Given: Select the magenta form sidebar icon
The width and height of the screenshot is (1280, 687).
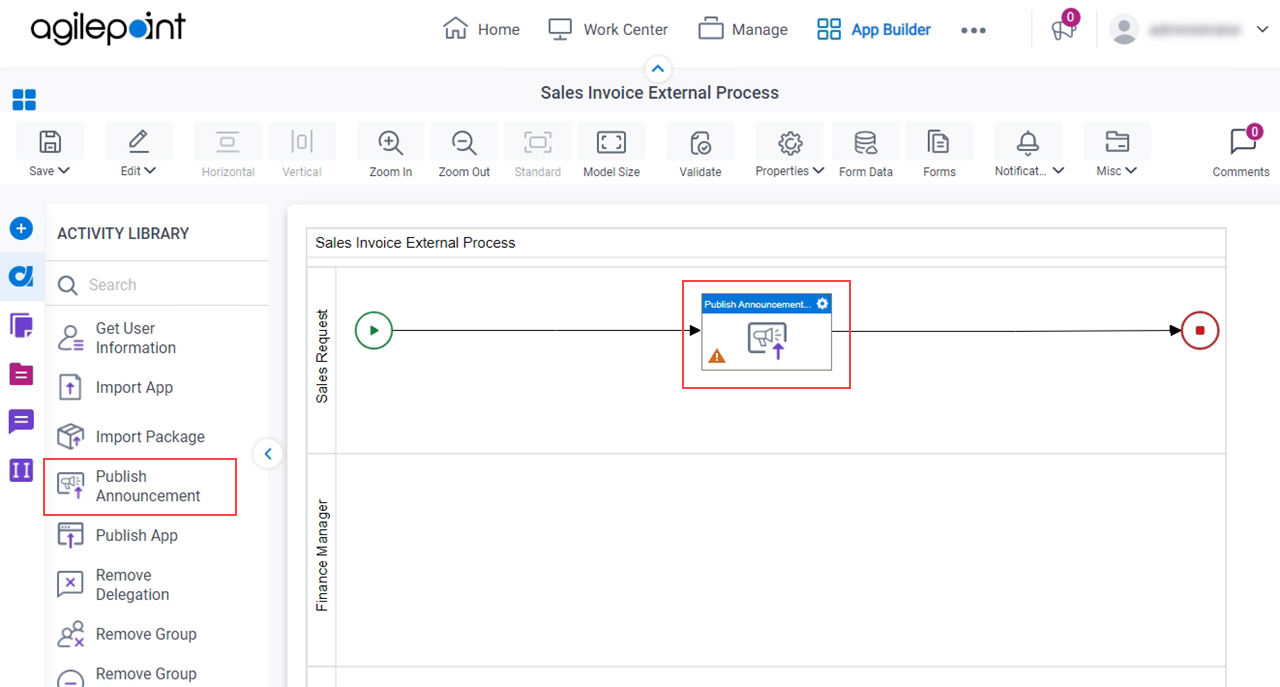Looking at the screenshot, I should (x=21, y=374).
